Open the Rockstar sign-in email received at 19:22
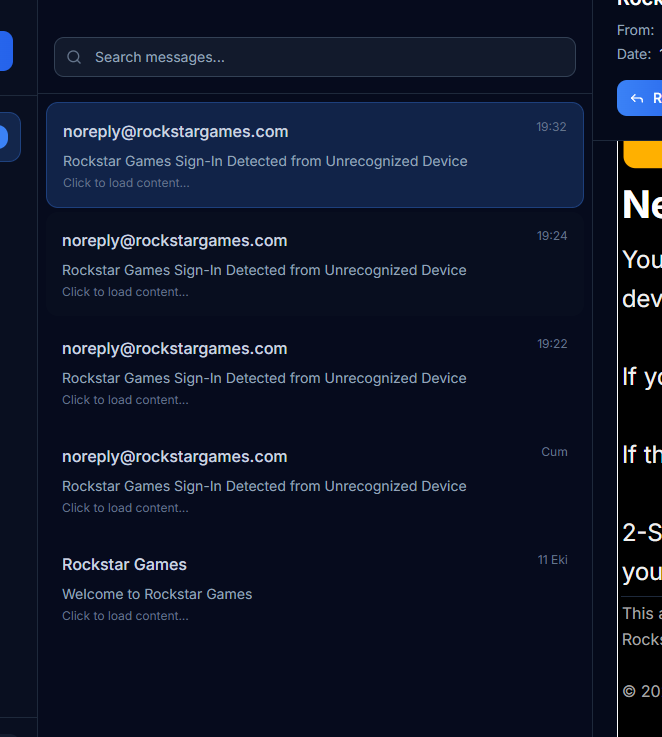The width and height of the screenshot is (662, 737). point(315,372)
